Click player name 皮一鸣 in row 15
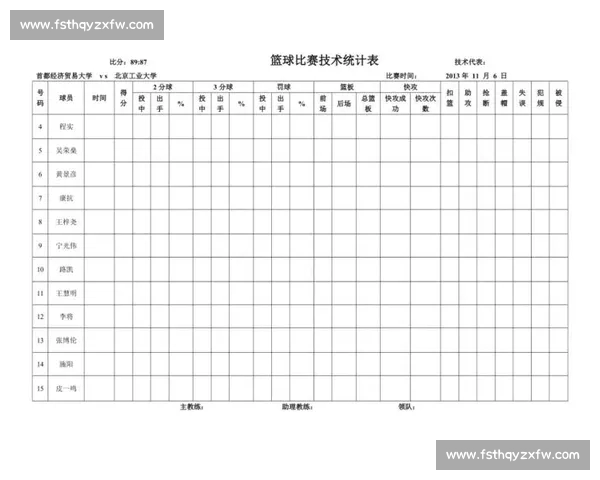600x480 pixels. click(66, 389)
